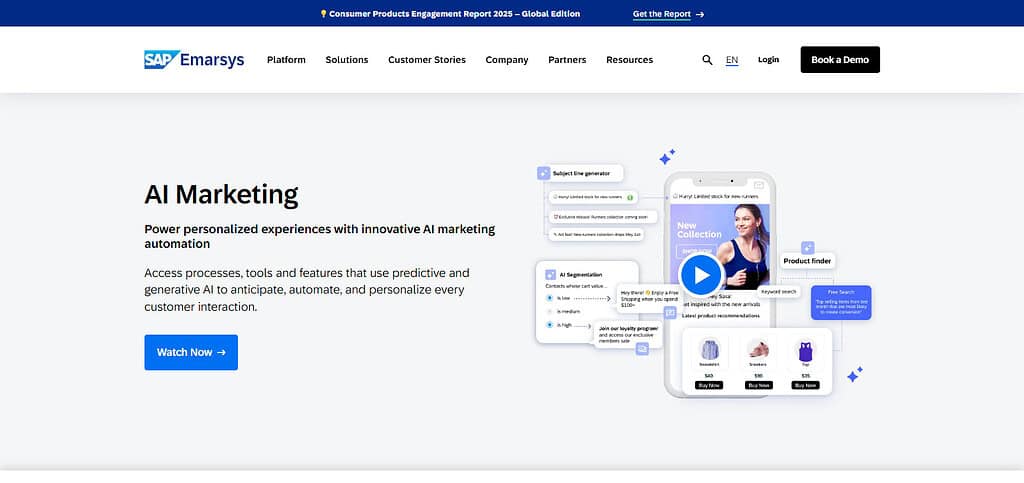Select the "is low" radio option
Viewport: 1024px width, 483px height.
point(550,298)
